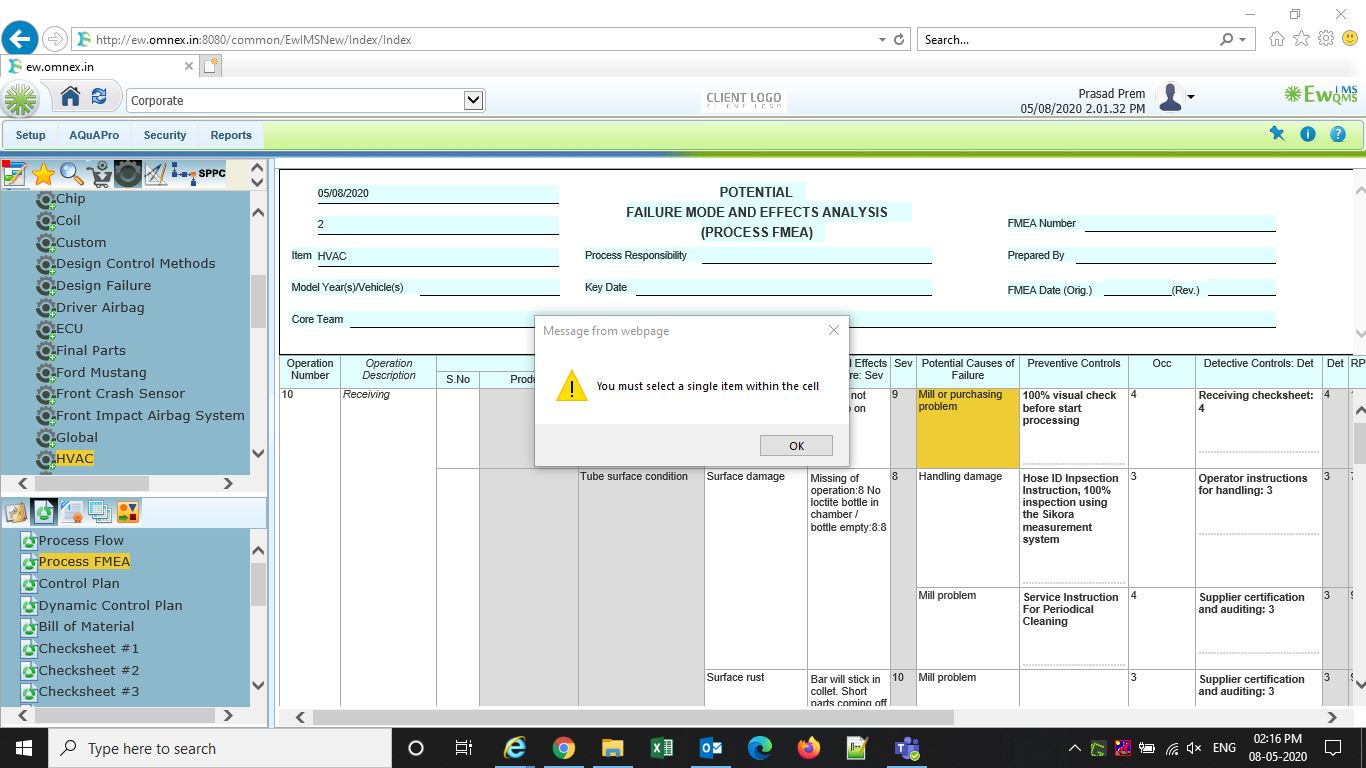The width and height of the screenshot is (1366, 768).
Task: Click the document icon next to Control Plan
Action: pyautogui.click(x=28, y=584)
